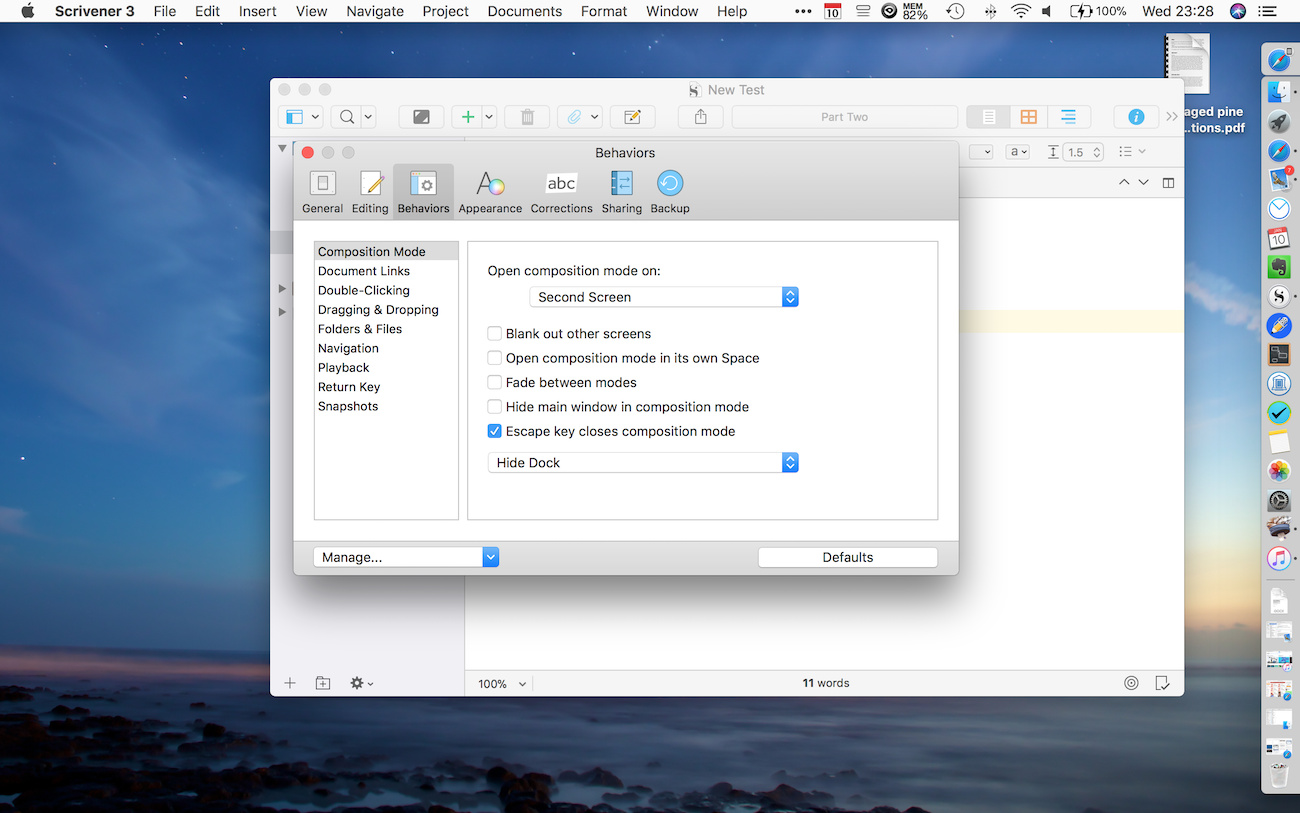Select Double-Clicking in behaviors list
This screenshot has width=1300, height=813.
click(386, 290)
